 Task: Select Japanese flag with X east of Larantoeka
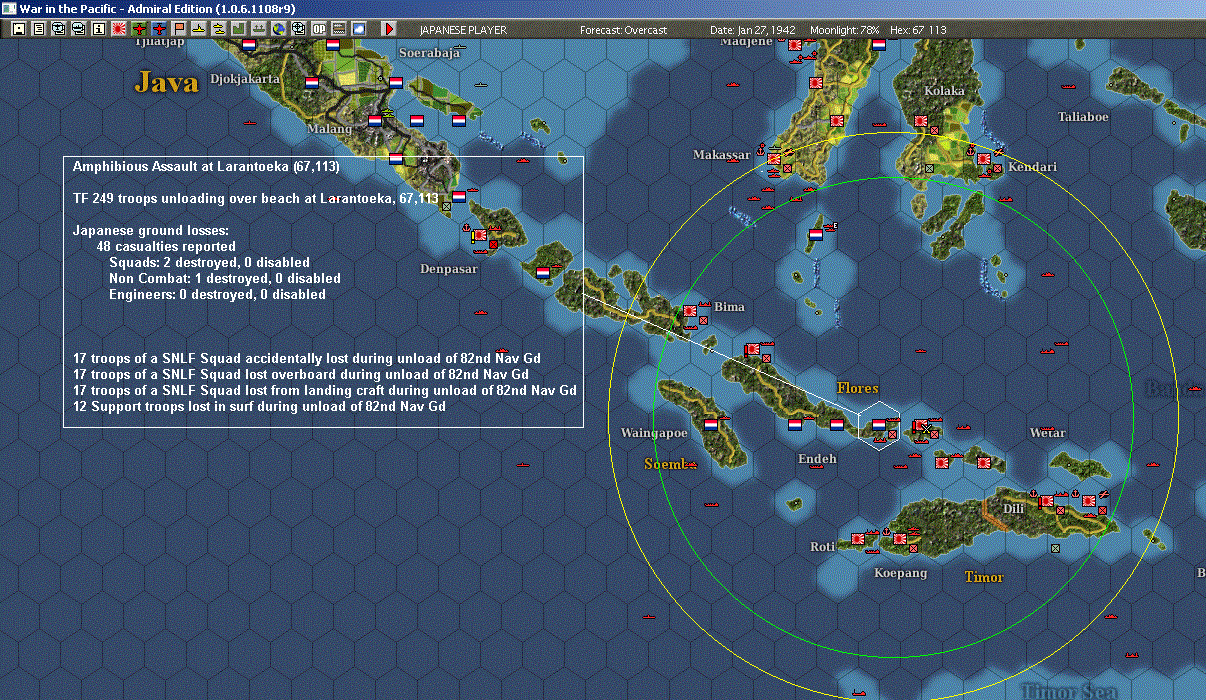point(920,425)
